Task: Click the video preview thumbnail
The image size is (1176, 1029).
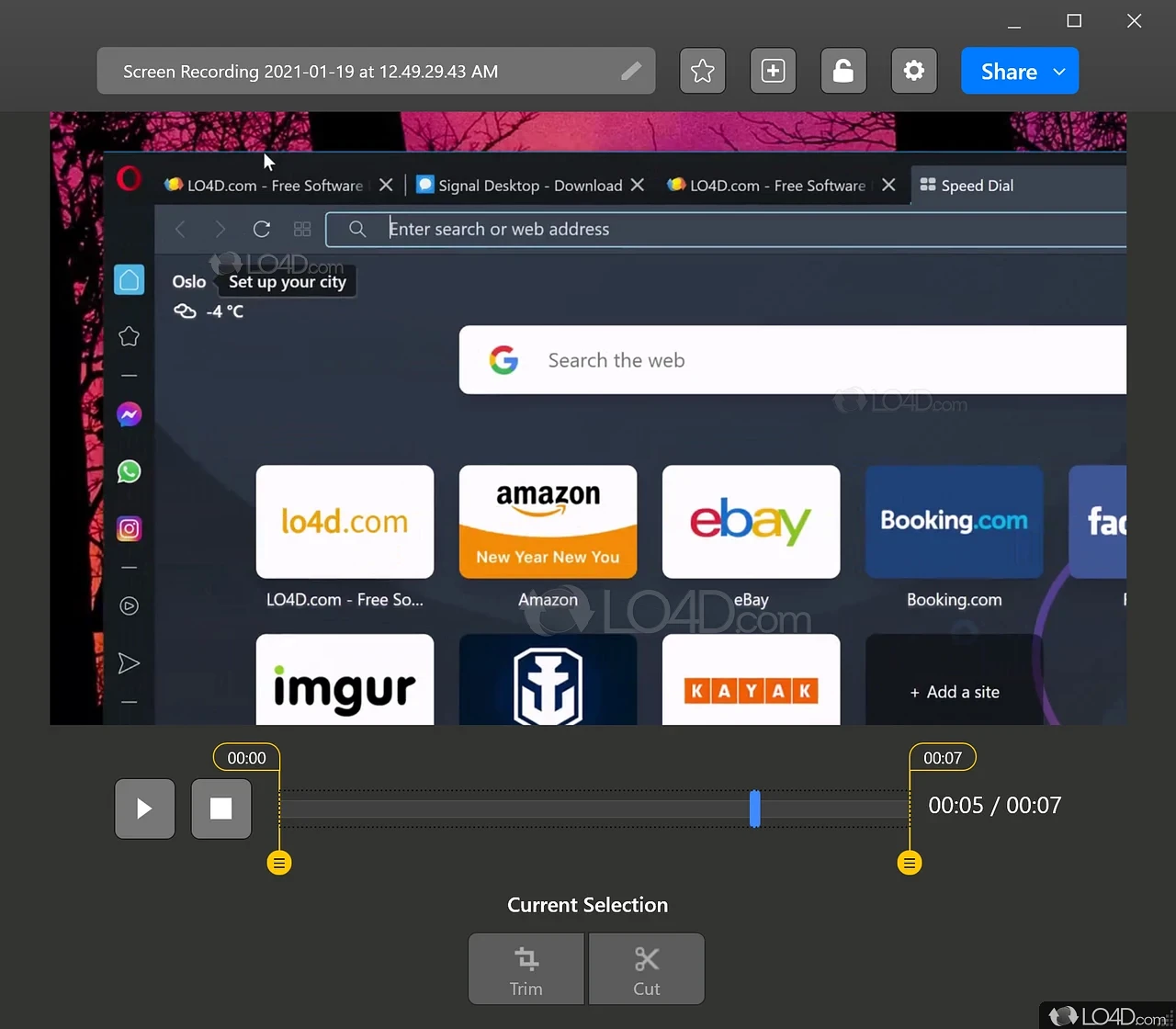Action: 588,418
